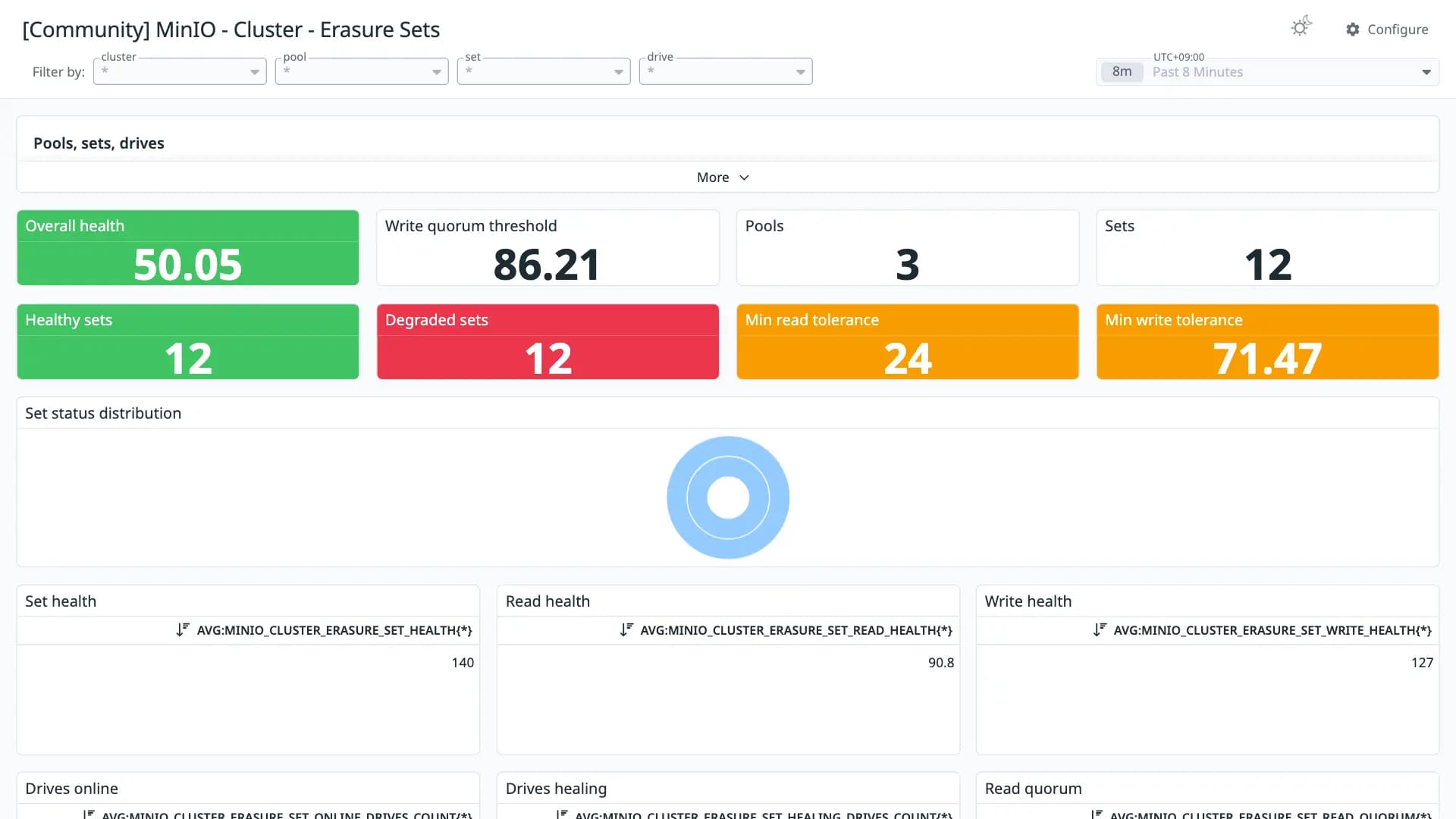Click AVG:MINIO_CLUSTER_ERASURE_SET_WRITE_HEALTH column header
The height and width of the screenshot is (819, 1456).
[x=1272, y=630]
